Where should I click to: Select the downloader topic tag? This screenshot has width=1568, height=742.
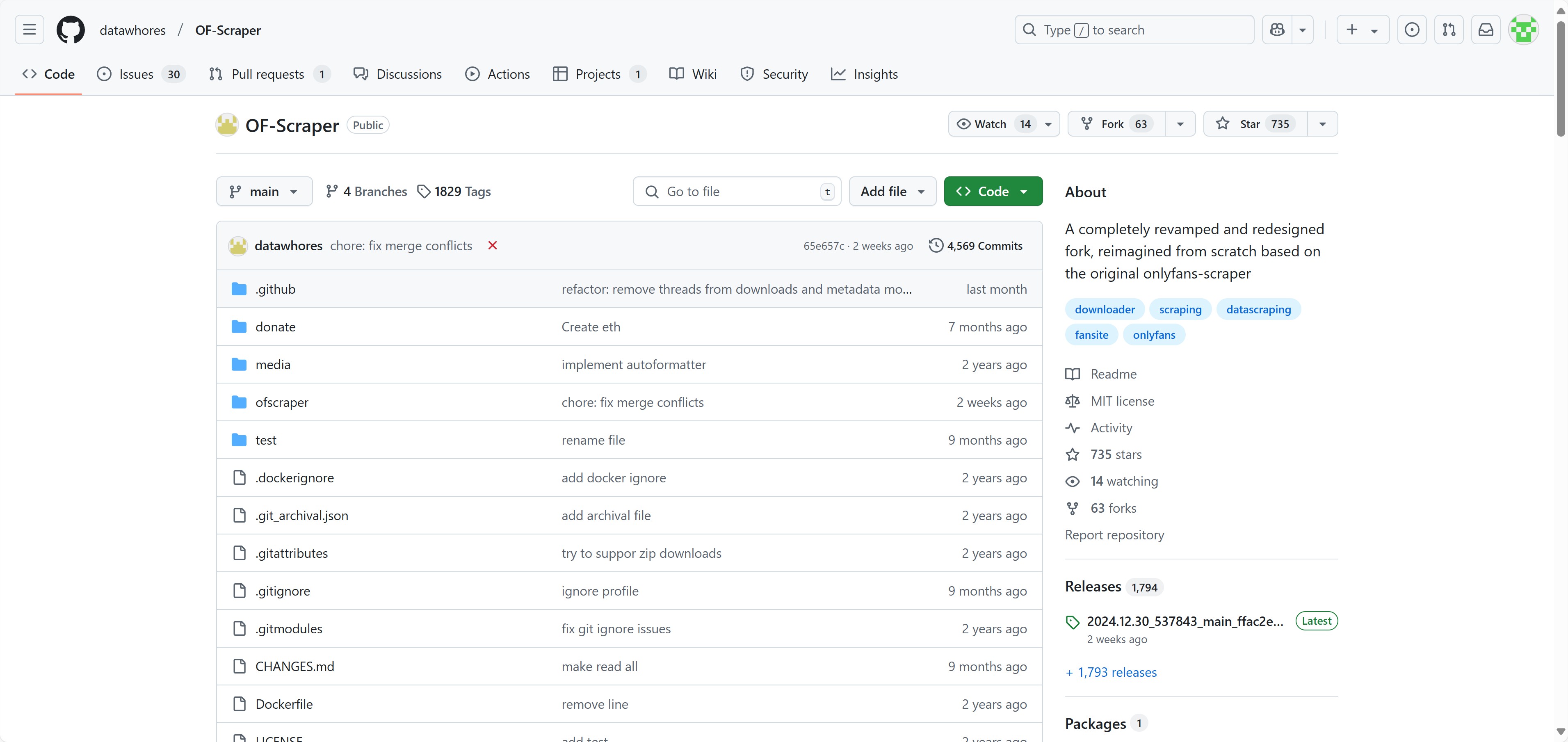1105,309
